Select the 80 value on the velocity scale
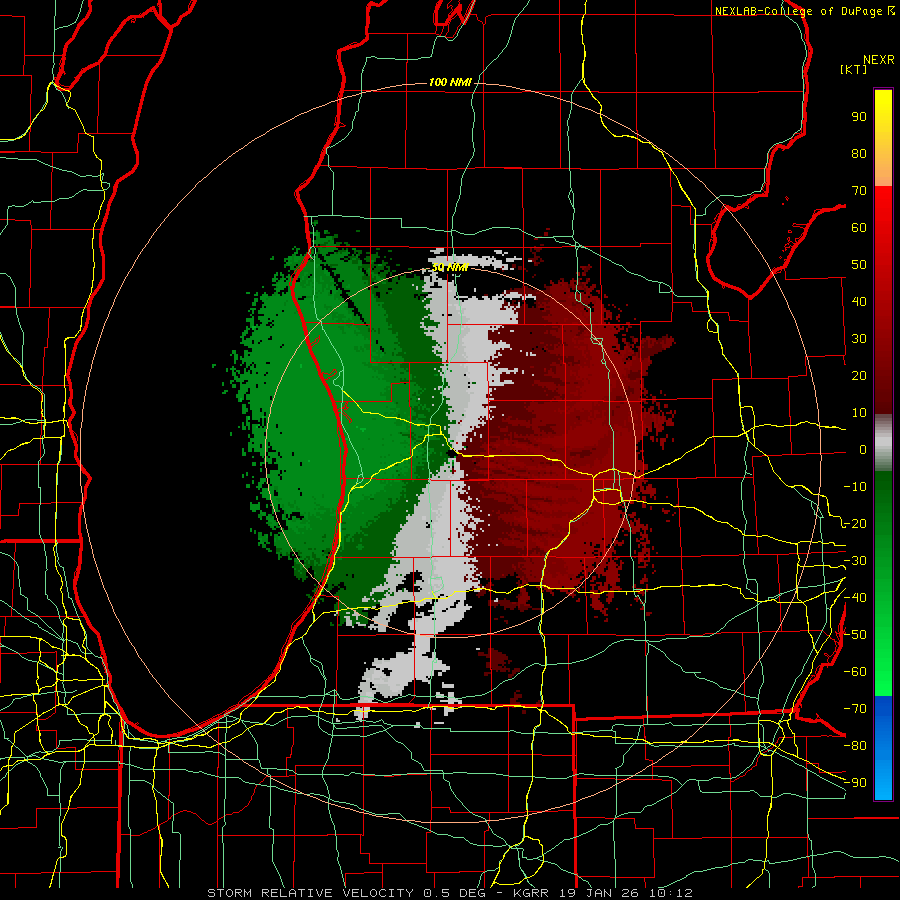The width and height of the screenshot is (900, 900). pyautogui.click(x=859, y=154)
